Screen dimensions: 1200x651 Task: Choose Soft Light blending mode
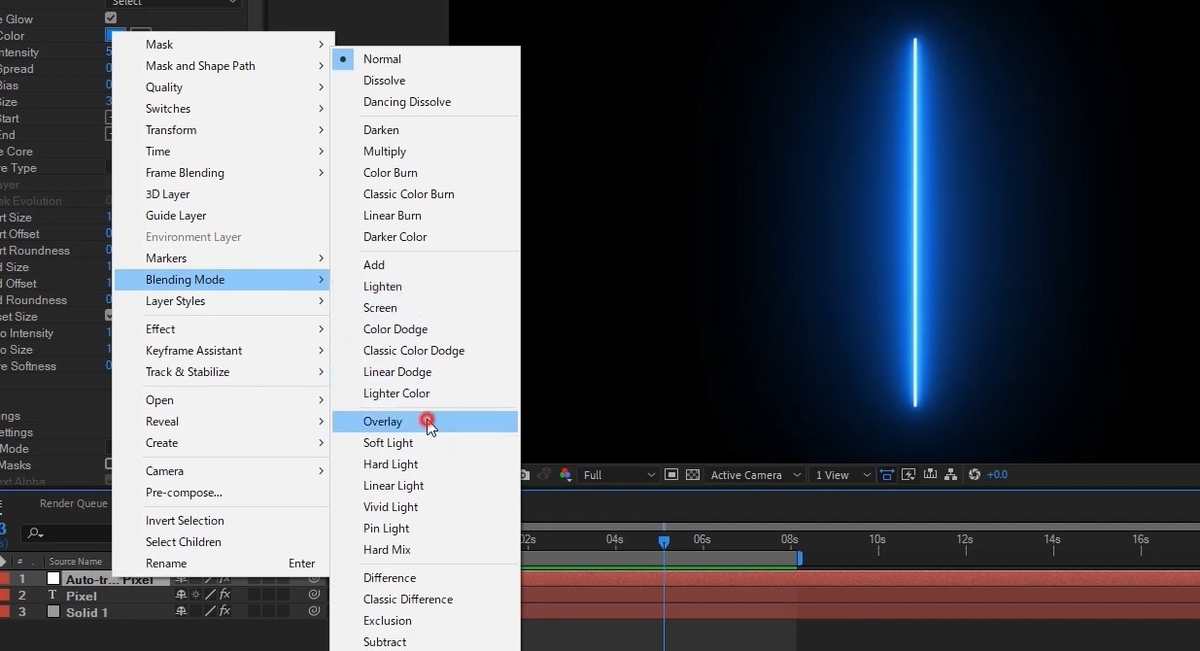click(x=424, y=443)
